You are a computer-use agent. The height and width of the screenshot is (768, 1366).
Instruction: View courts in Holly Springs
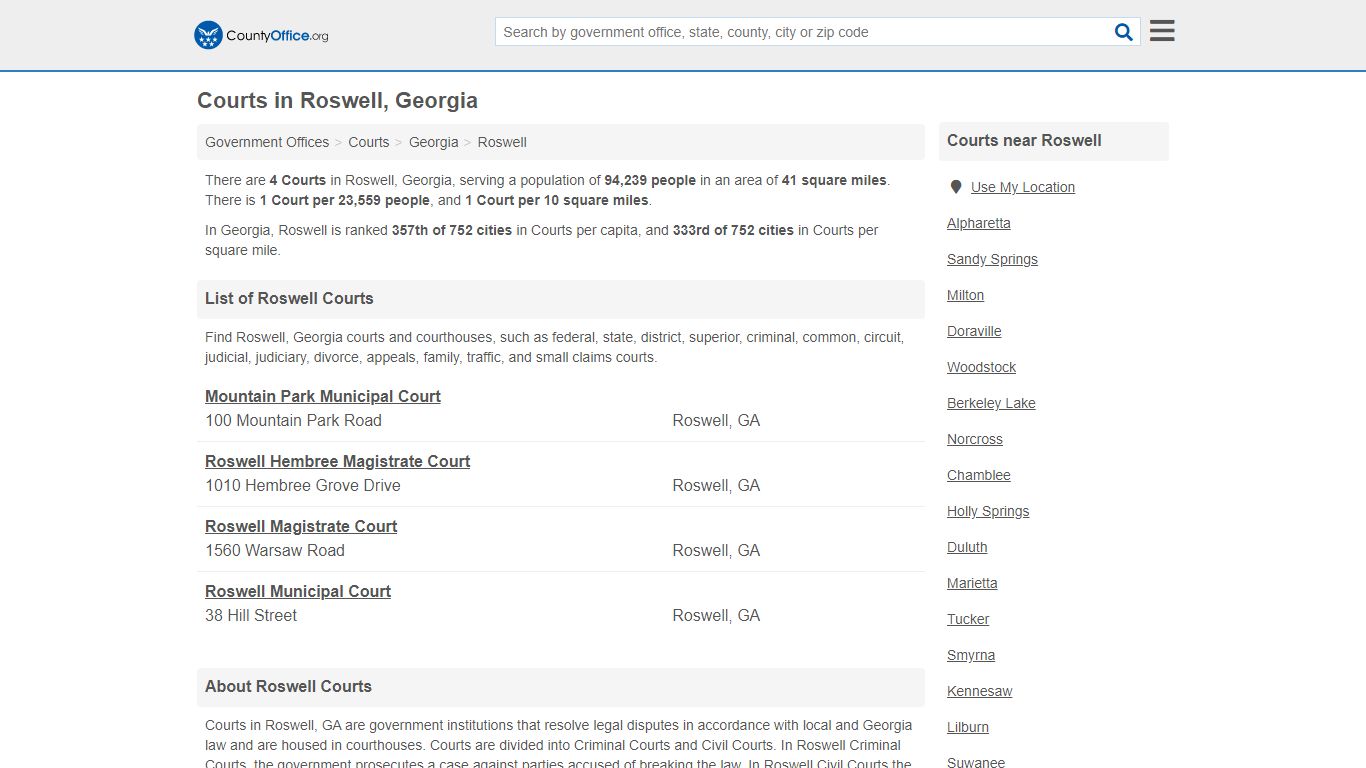(x=988, y=511)
